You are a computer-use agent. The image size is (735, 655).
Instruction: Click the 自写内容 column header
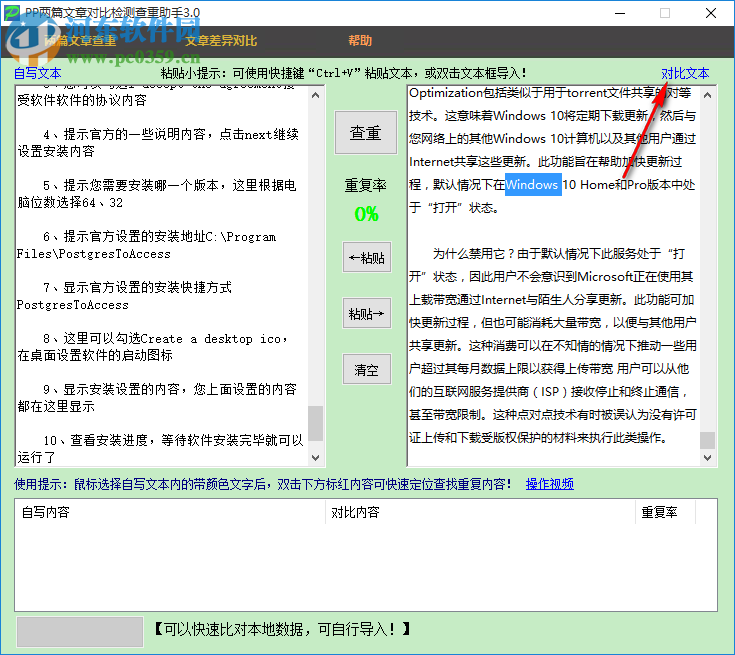pyautogui.click(x=171, y=512)
